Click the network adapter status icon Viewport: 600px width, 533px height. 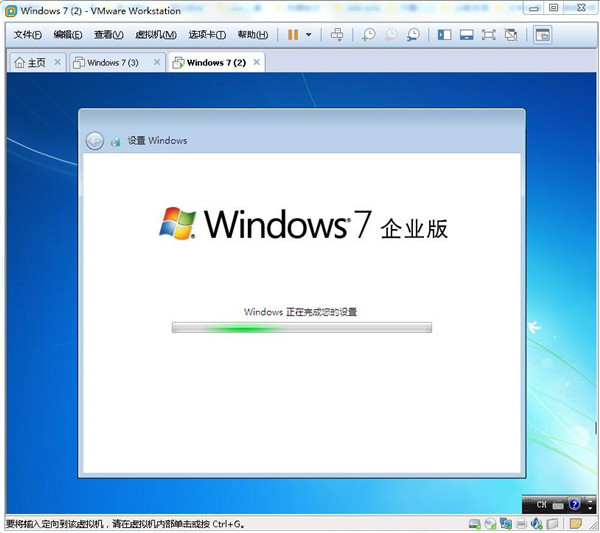[506, 523]
